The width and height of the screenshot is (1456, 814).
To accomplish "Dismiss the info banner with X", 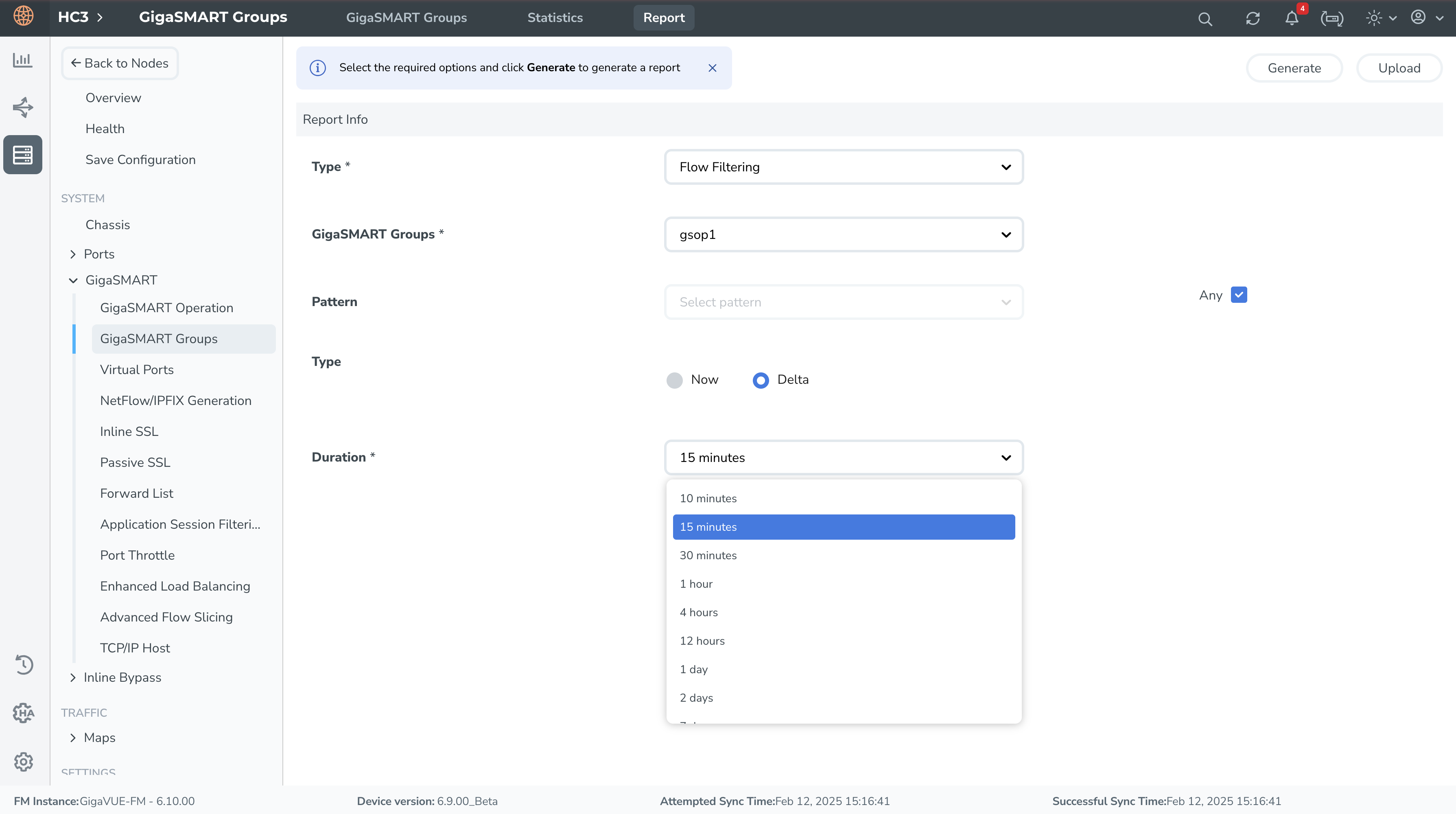I will [x=712, y=68].
